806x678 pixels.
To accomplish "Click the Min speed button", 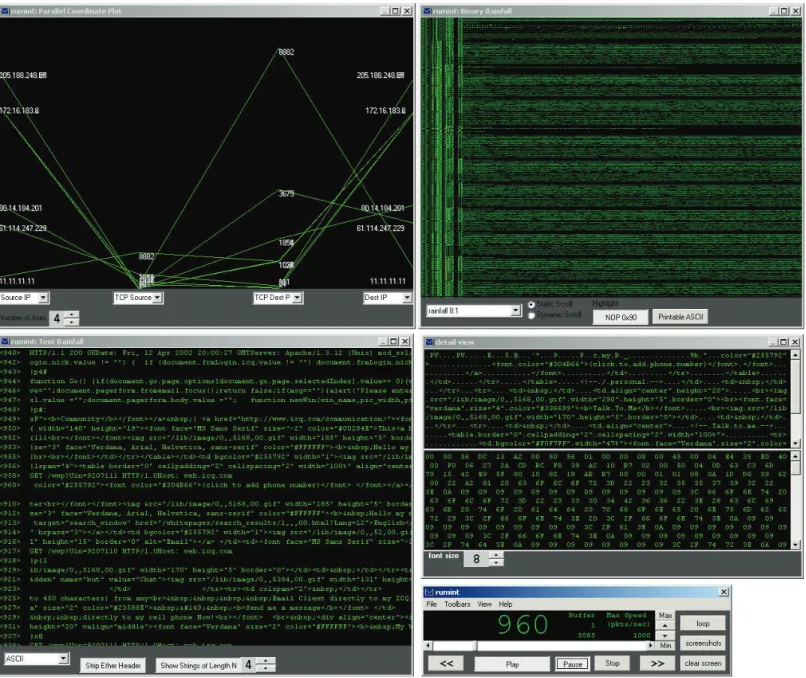I will pyautogui.click(x=665, y=646).
